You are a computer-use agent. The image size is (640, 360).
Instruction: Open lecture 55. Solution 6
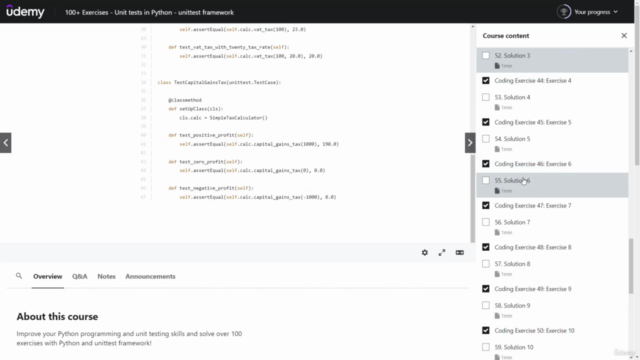click(x=512, y=180)
